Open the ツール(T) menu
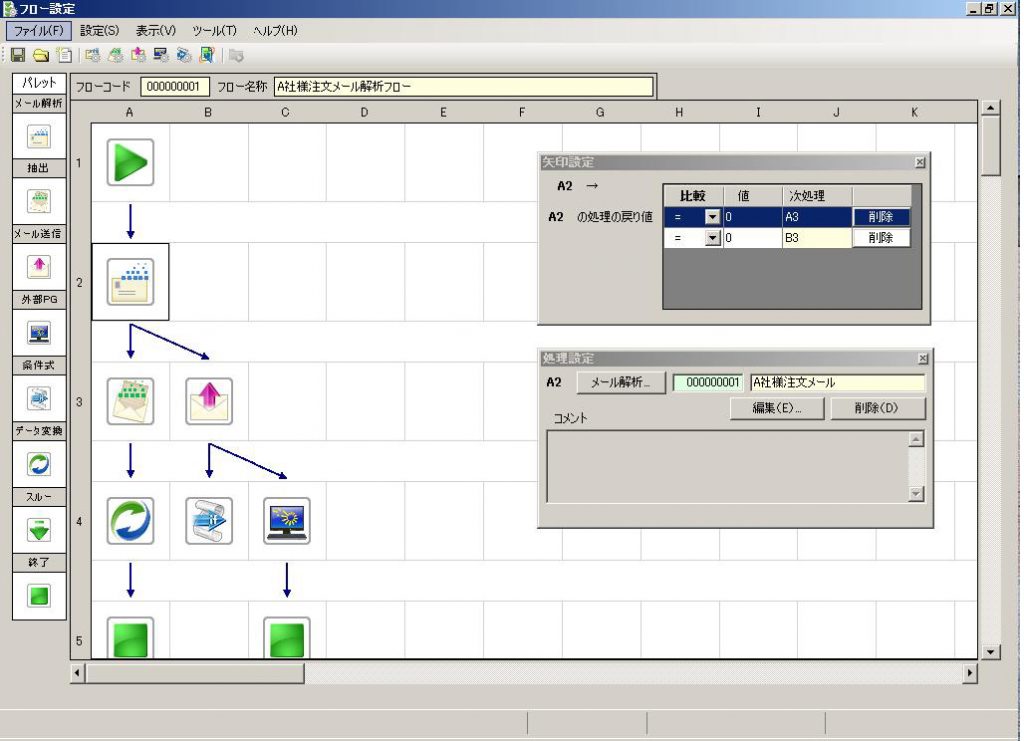Screen dimensions: 1024x741 (214, 31)
